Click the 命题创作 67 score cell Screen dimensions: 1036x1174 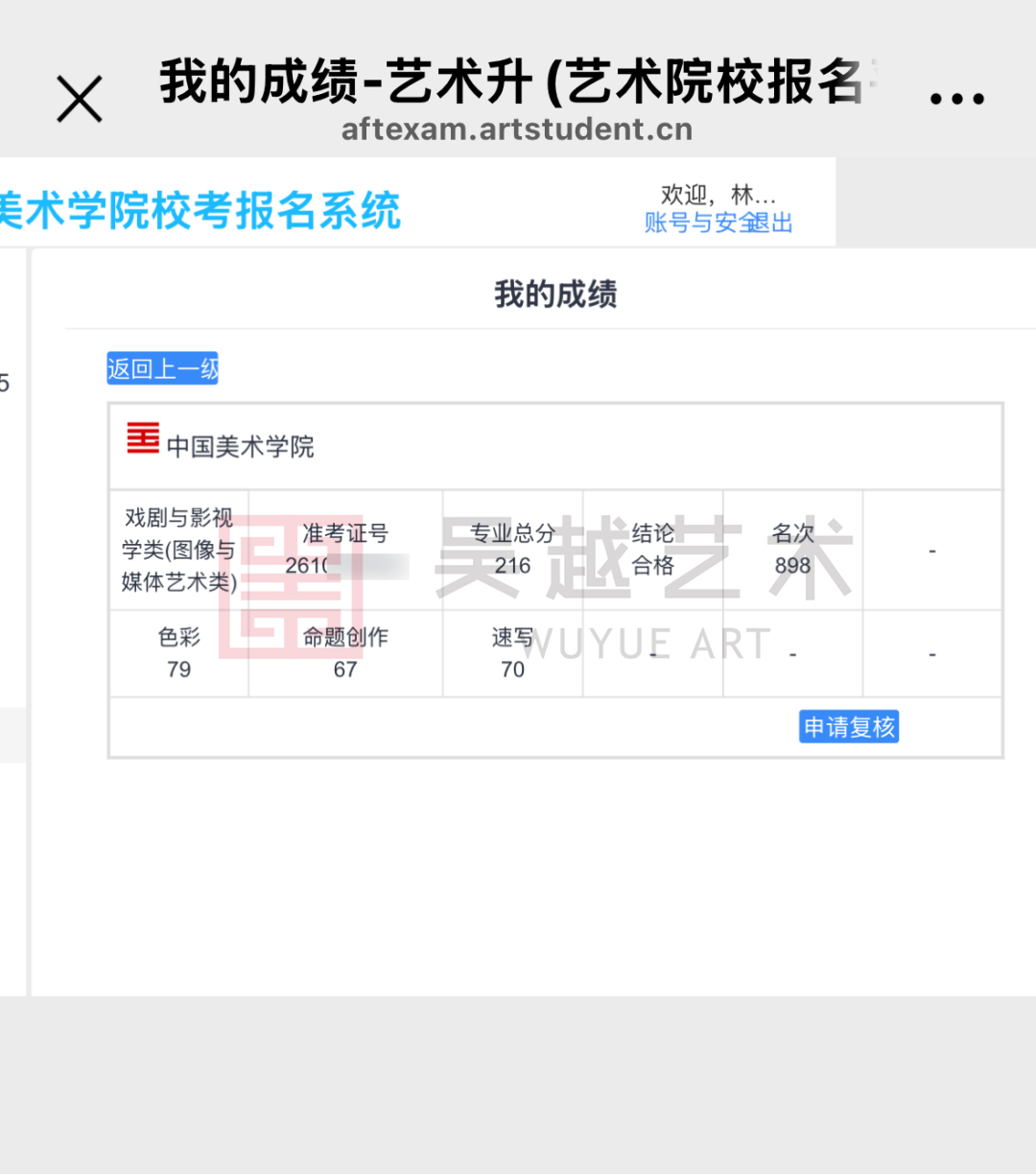[345, 653]
